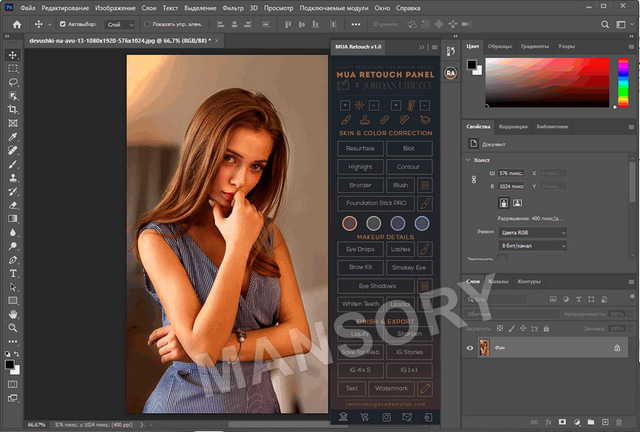Switch to the Образцы tab

point(500,46)
